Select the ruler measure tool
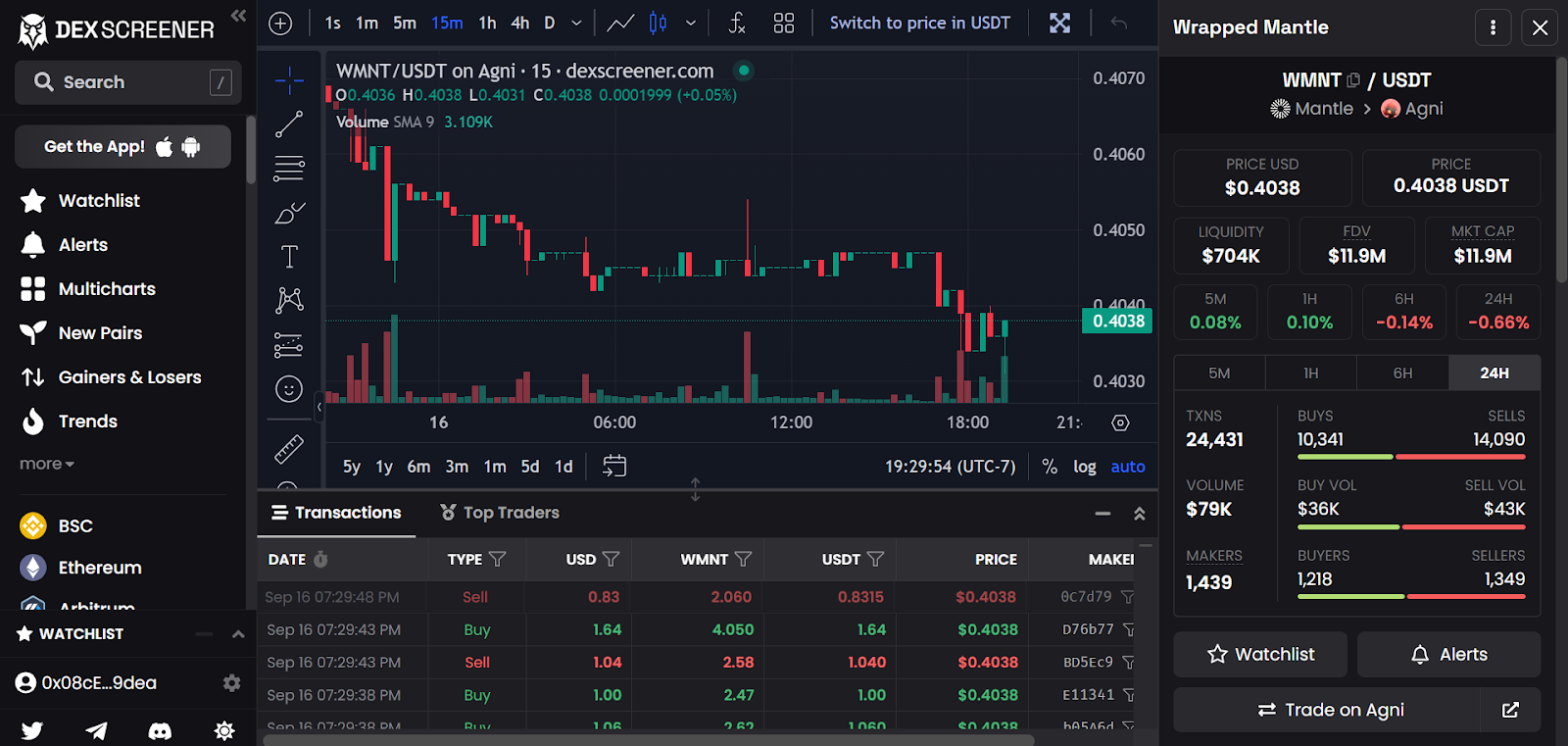Viewport: 1568px width, 746px height. point(289,449)
